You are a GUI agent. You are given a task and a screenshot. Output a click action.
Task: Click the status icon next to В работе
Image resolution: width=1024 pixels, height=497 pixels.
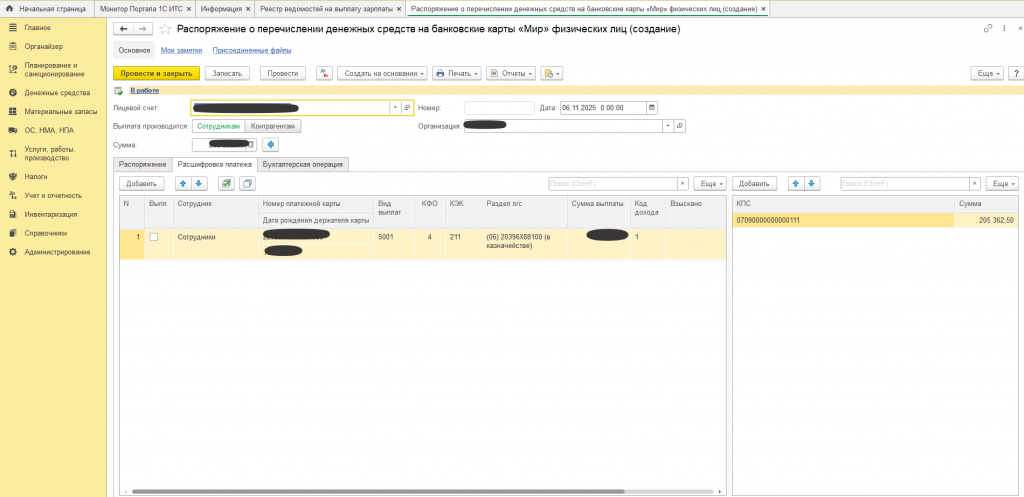[x=118, y=91]
